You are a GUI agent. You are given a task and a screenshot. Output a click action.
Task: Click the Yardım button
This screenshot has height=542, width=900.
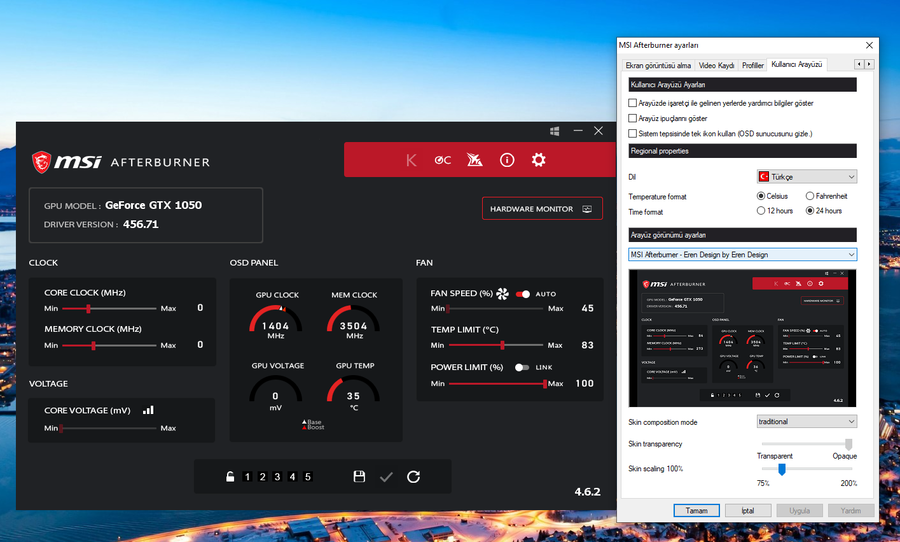(x=851, y=510)
